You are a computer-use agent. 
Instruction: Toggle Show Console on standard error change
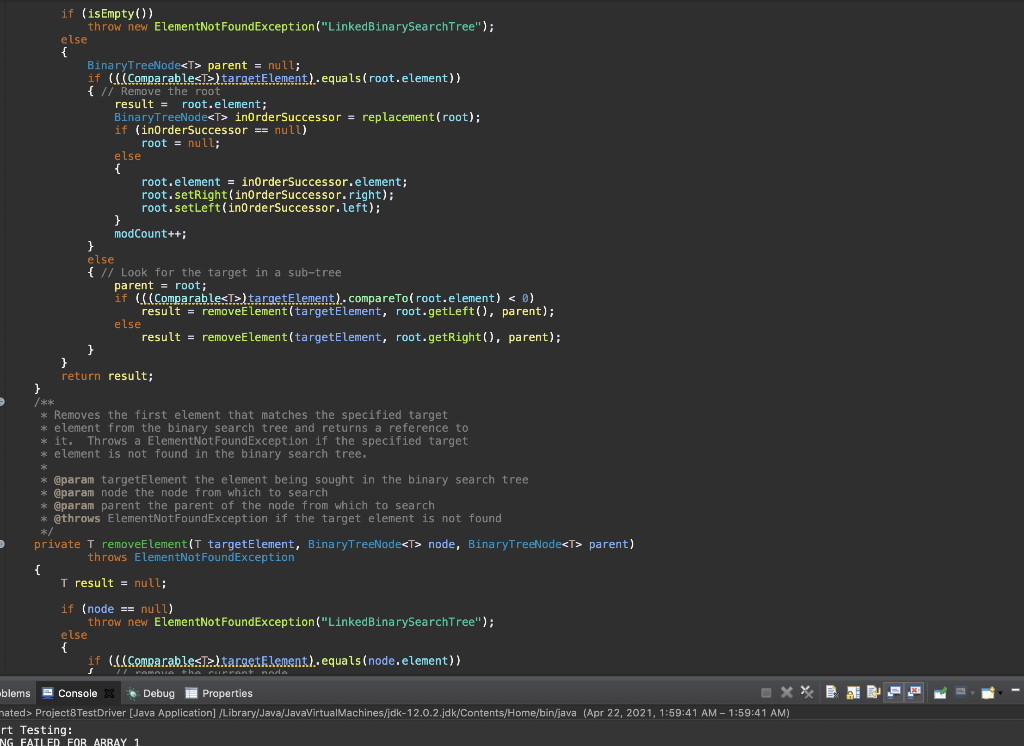pyautogui.click(x=914, y=692)
